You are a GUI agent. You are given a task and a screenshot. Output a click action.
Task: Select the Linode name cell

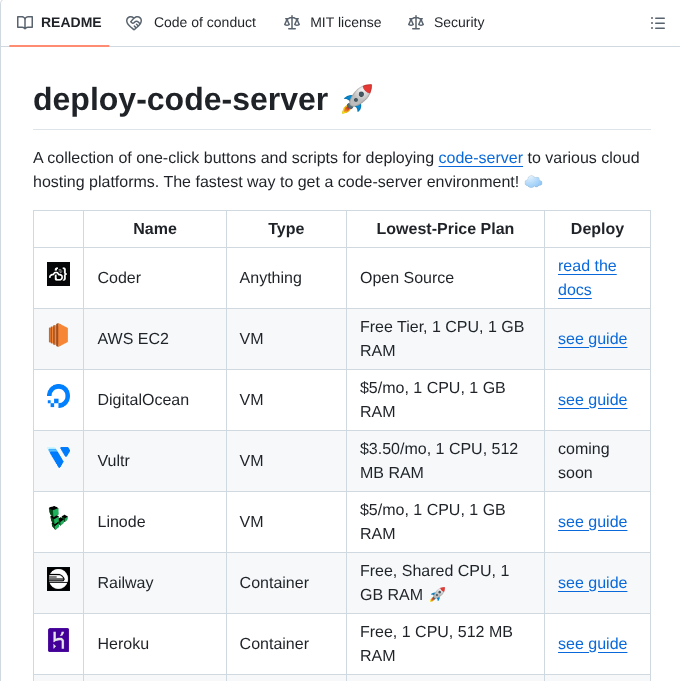155,522
